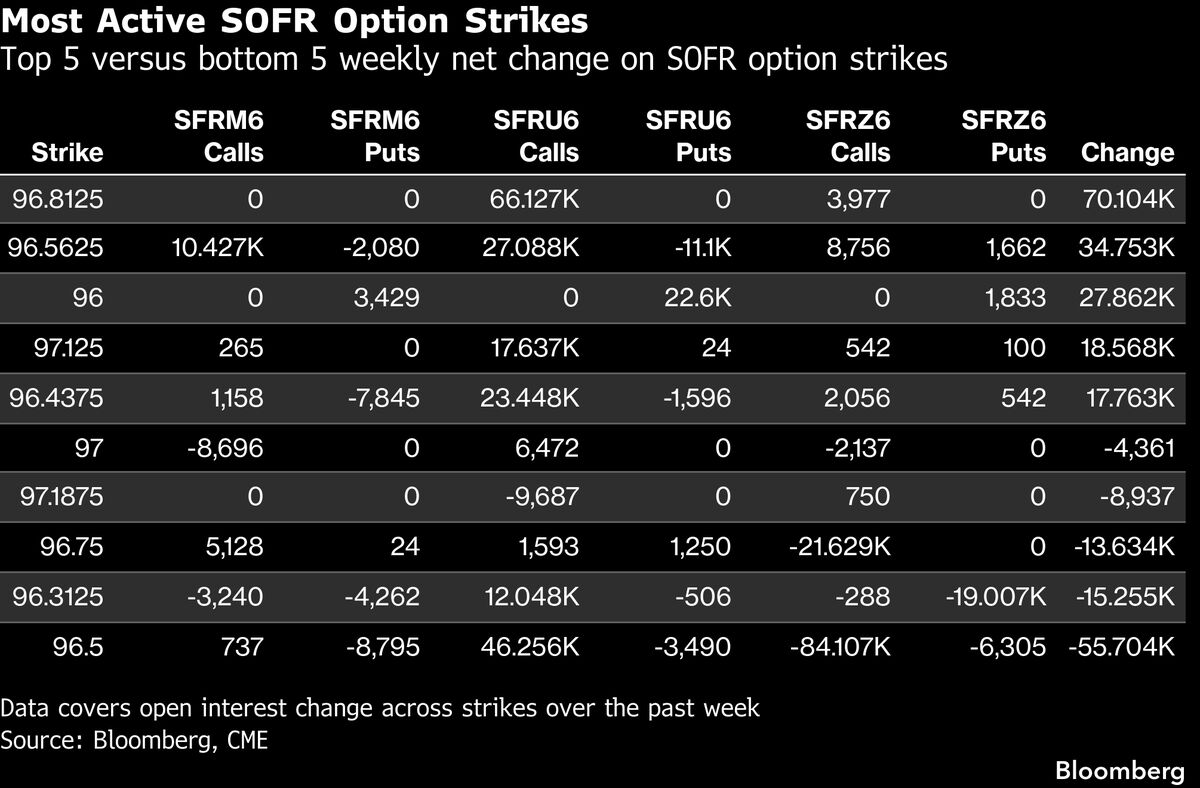Click the 66.127K cell value
1200x788 pixels.
coord(536,200)
